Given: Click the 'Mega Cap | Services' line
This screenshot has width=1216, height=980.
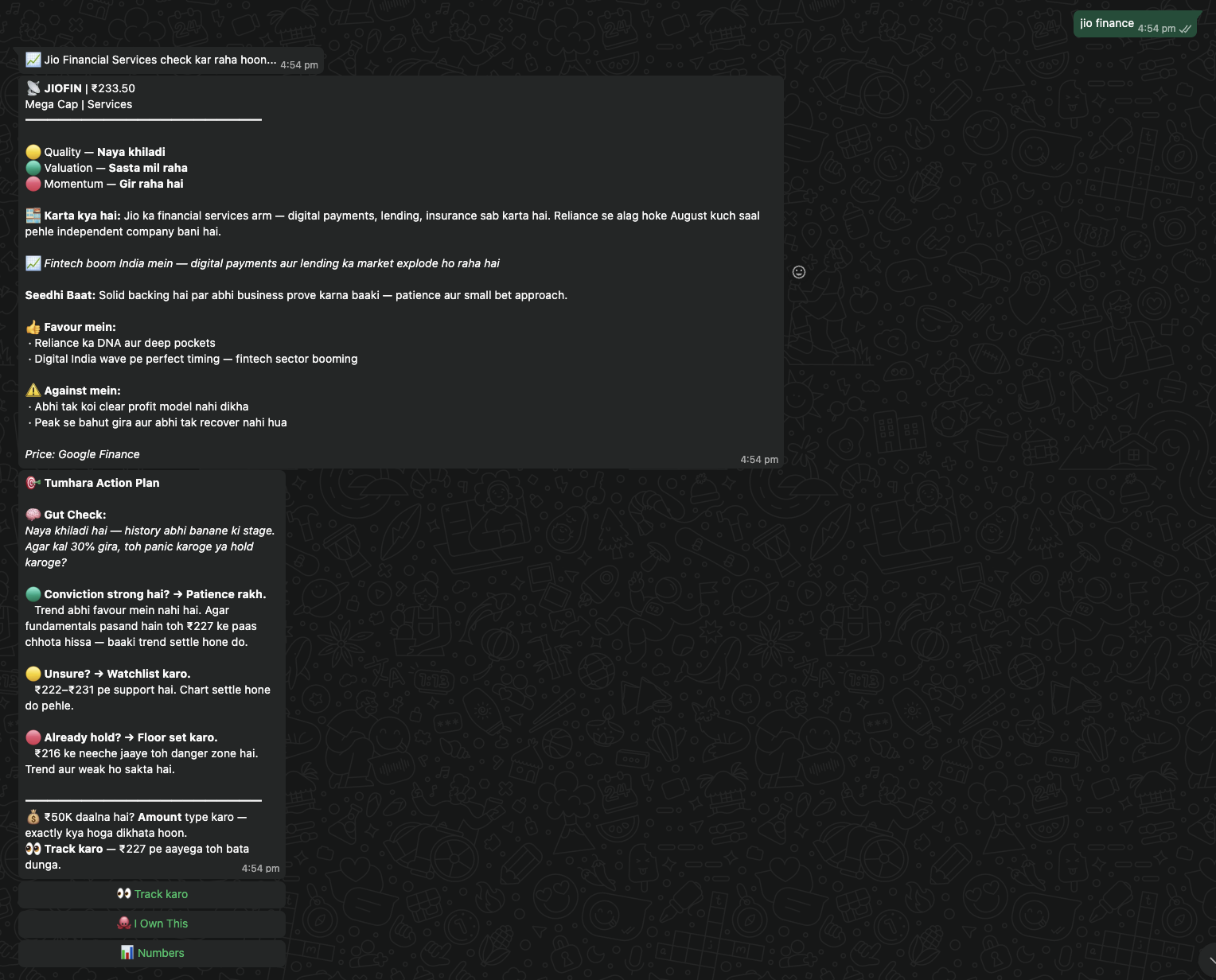Looking at the screenshot, I should pos(79,104).
